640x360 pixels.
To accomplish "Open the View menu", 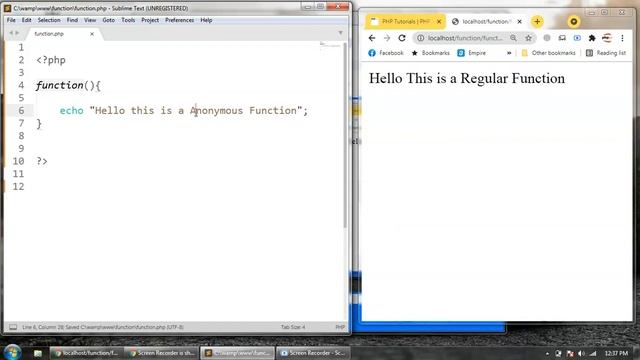I will point(90,20).
